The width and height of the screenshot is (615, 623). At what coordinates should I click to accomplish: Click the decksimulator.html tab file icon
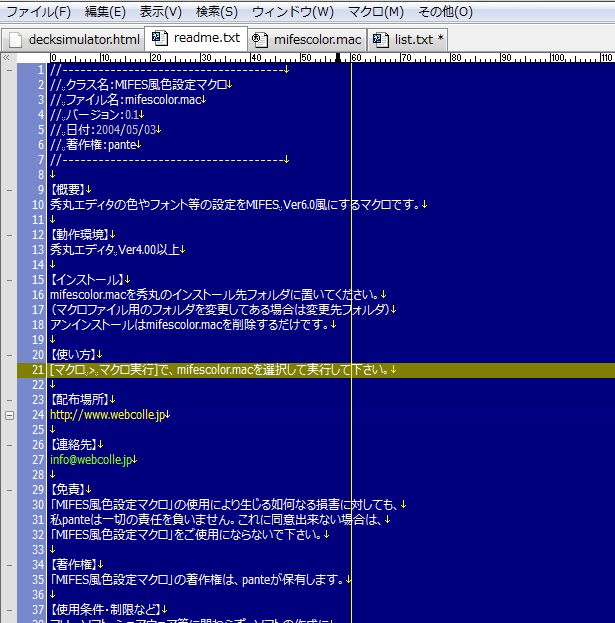tap(16, 39)
